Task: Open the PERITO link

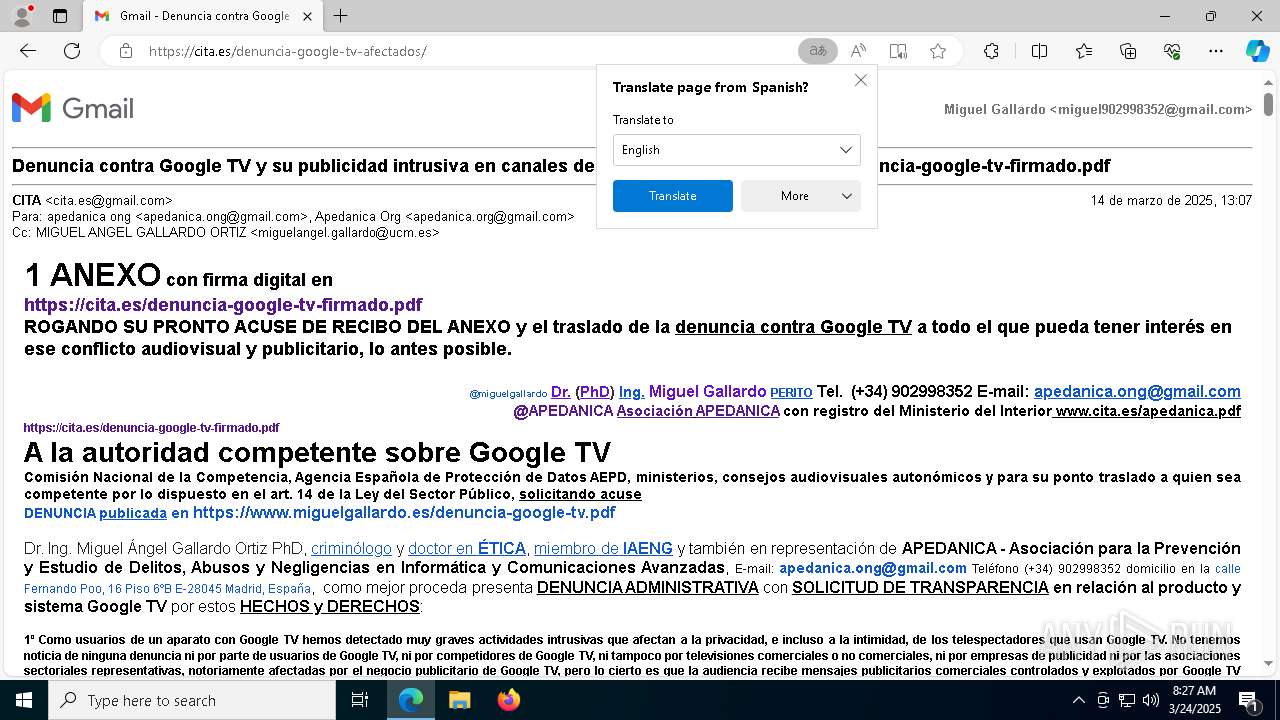Action: [x=791, y=393]
